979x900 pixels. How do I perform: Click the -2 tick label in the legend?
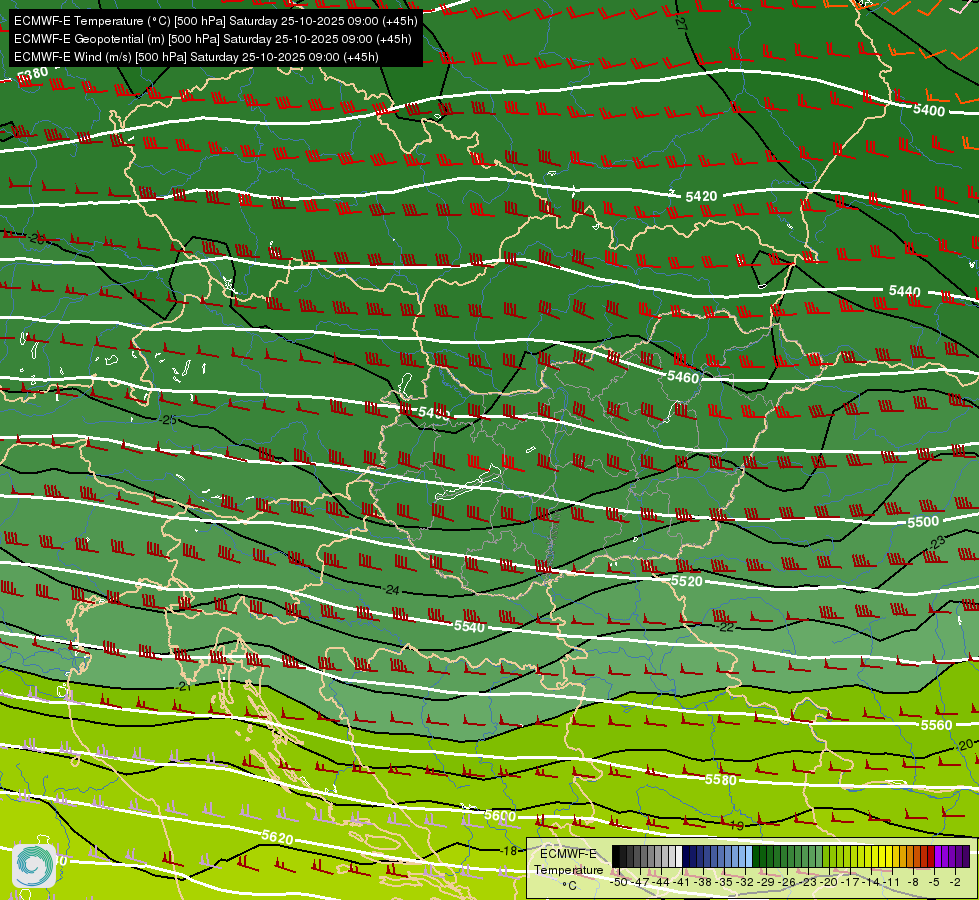[x=955, y=882]
